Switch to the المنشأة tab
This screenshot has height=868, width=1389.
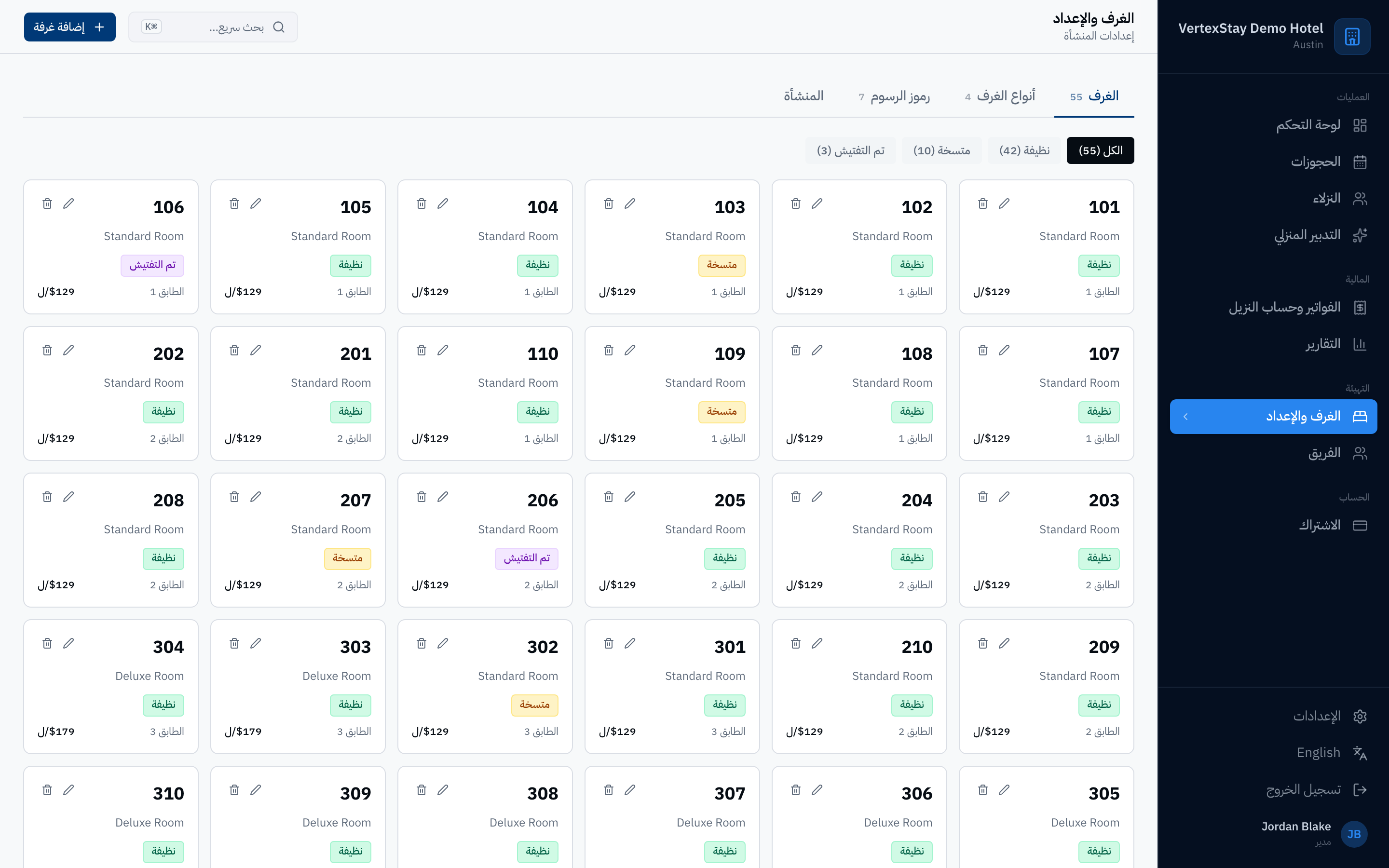(803, 96)
